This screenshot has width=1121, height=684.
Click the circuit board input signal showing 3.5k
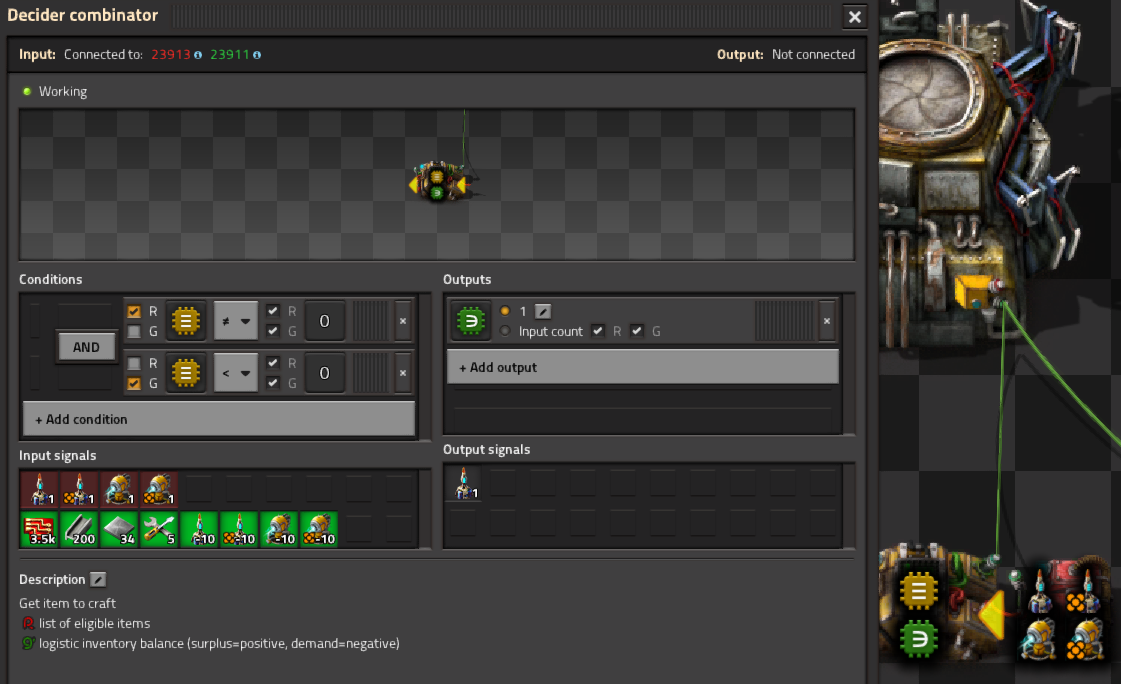(x=39, y=529)
